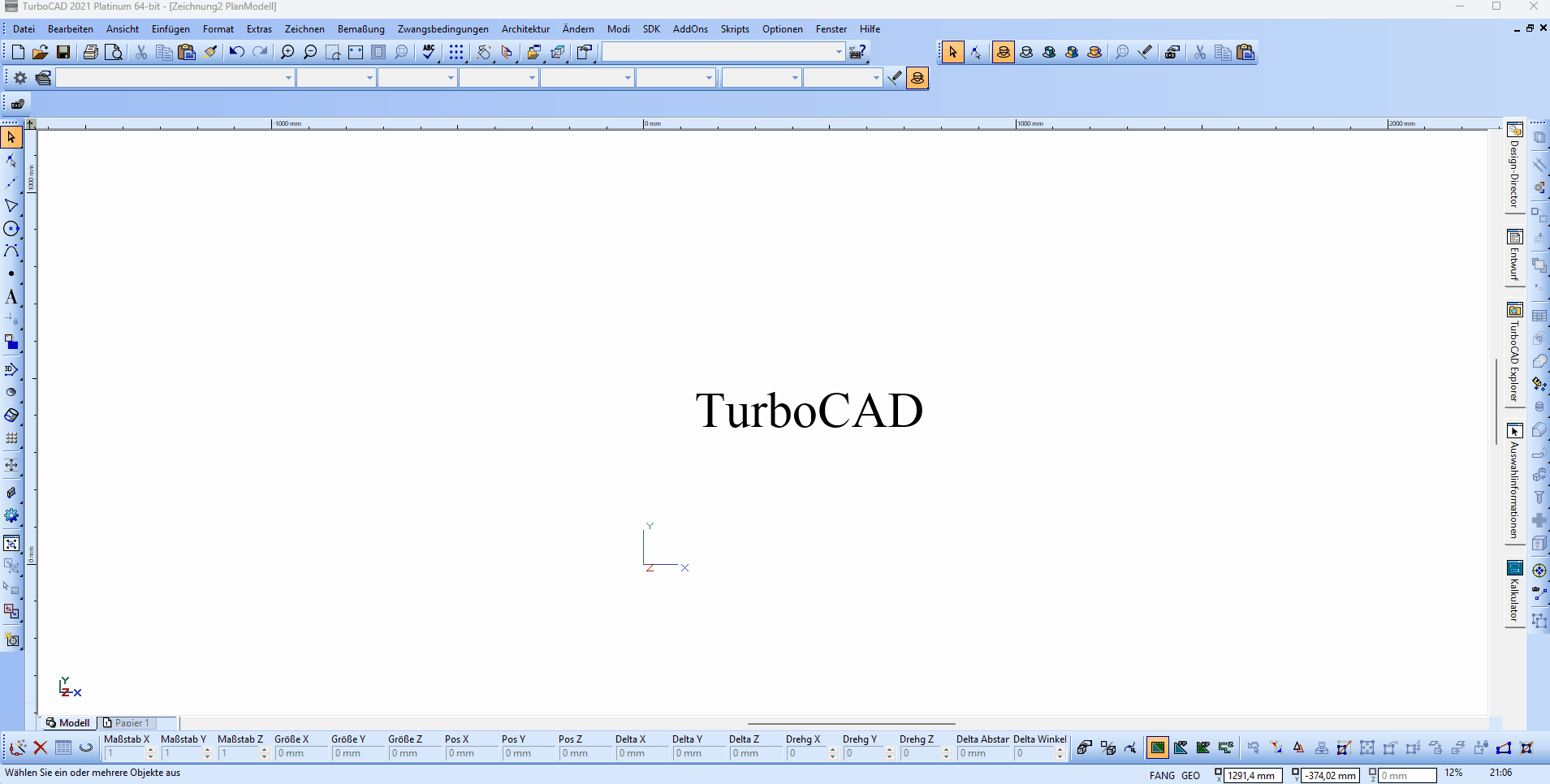Toggle the highlighted wireframe render mode icon
This screenshot has width=1550, height=784.
click(x=1004, y=52)
